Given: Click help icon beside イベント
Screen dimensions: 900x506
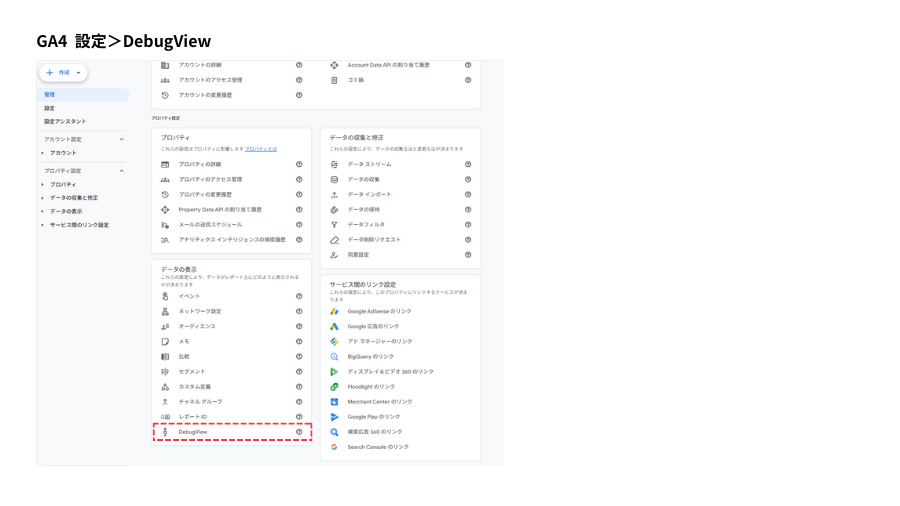Looking at the screenshot, I should point(299,297).
